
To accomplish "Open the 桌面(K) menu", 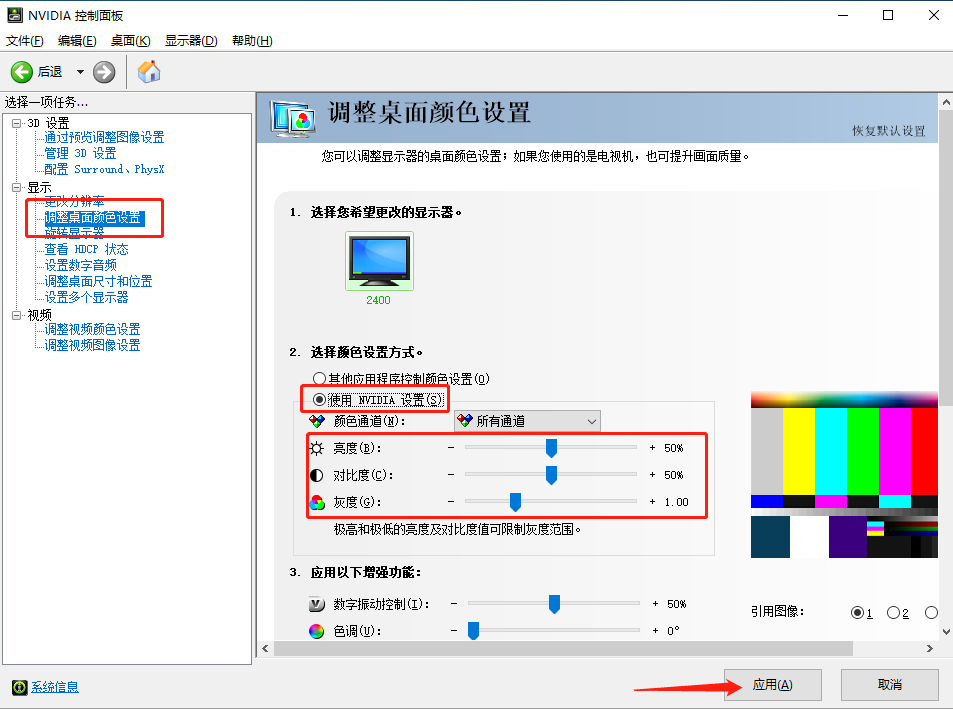I will click(x=130, y=40).
